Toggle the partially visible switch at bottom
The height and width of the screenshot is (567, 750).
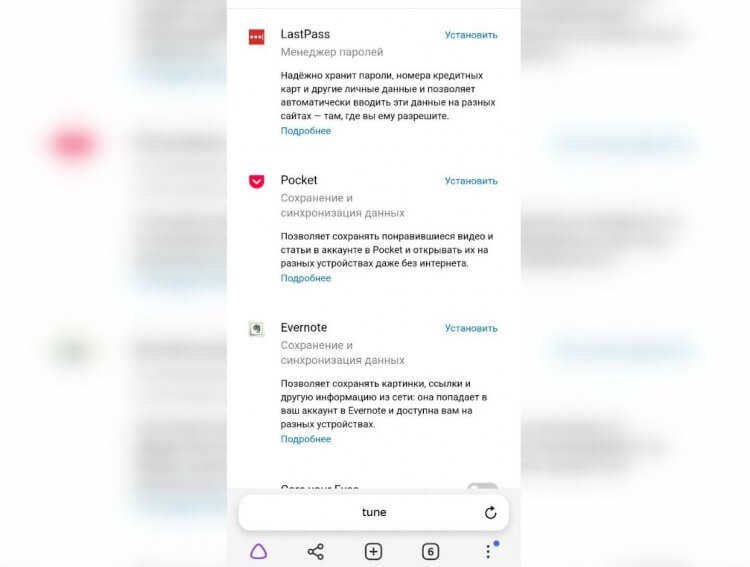pyautogui.click(x=482, y=486)
